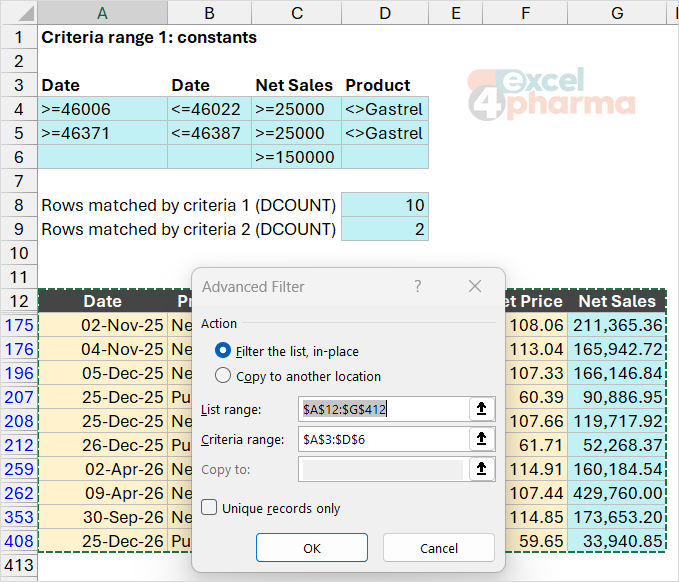Image resolution: width=679 pixels, height=582 pixels.
Task: Click date cell '26-Dec-25'
Action: point(103,445)
